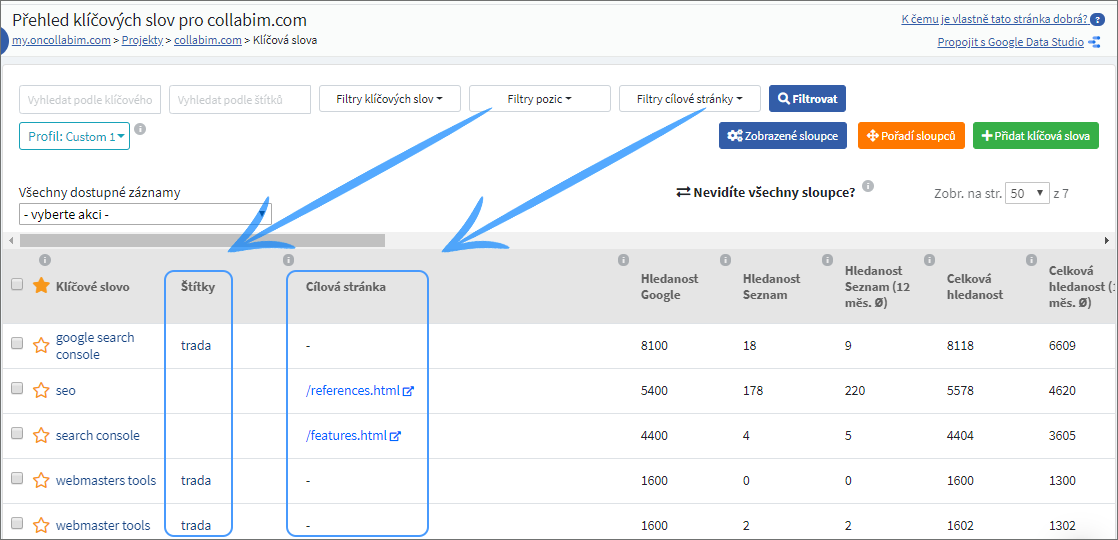Click info icon above last Celková hledanost 12 měs. column

tap(1032, 260)
